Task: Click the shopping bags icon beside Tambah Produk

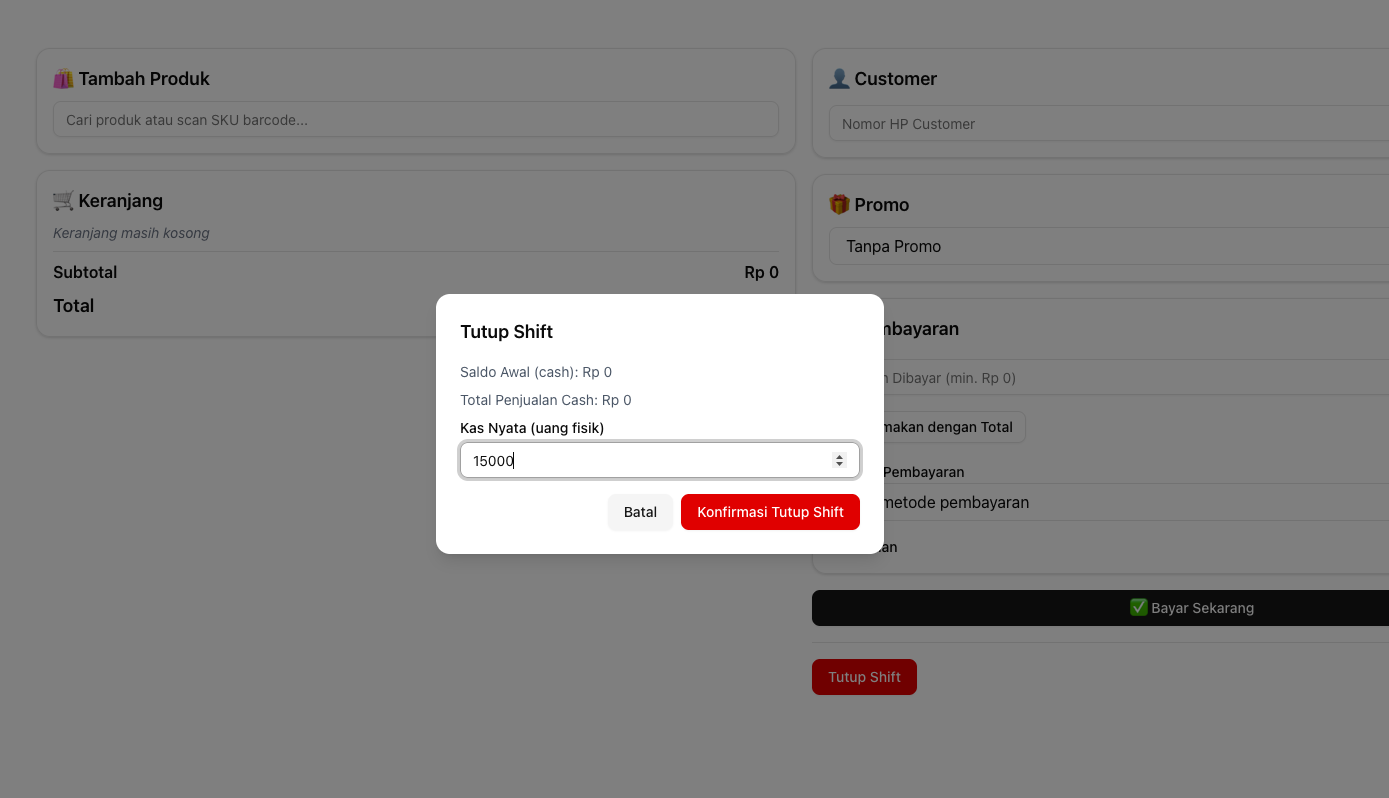Action: pyautogui.click(x=63, y=79)
